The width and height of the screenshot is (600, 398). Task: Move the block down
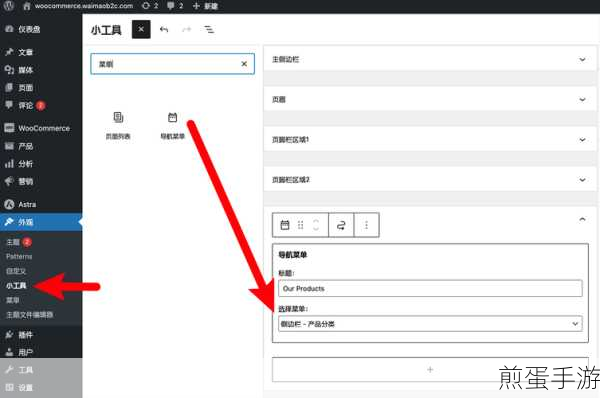(316, 229)
